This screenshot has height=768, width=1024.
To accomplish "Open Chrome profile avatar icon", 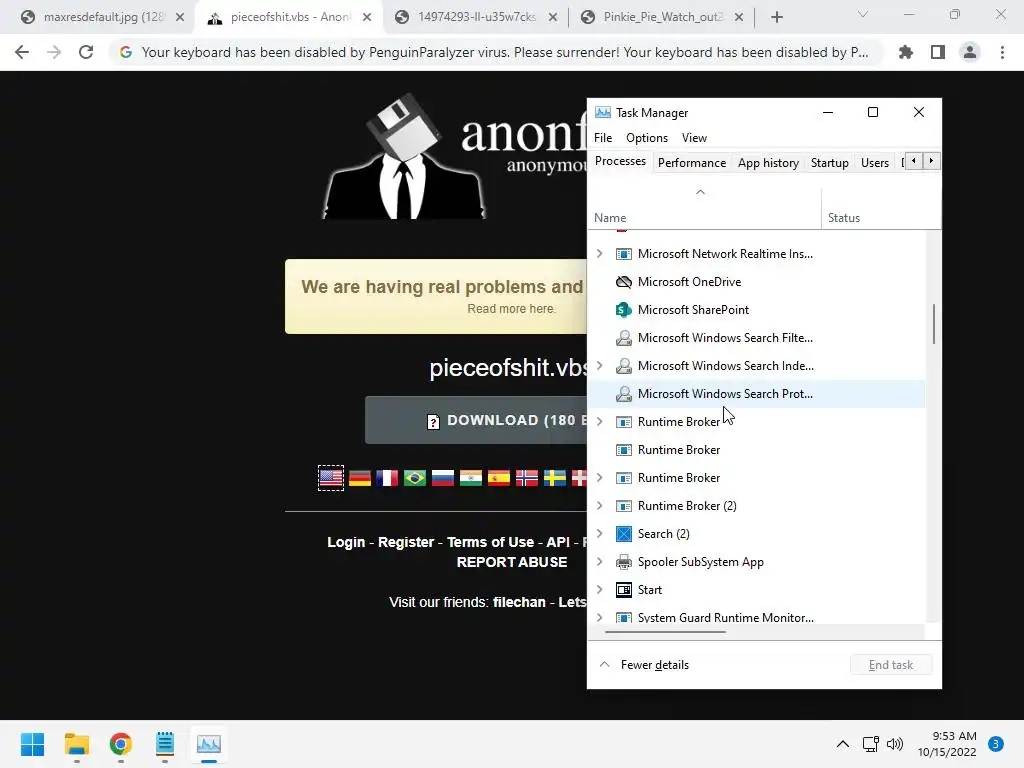I will (970, 52).
